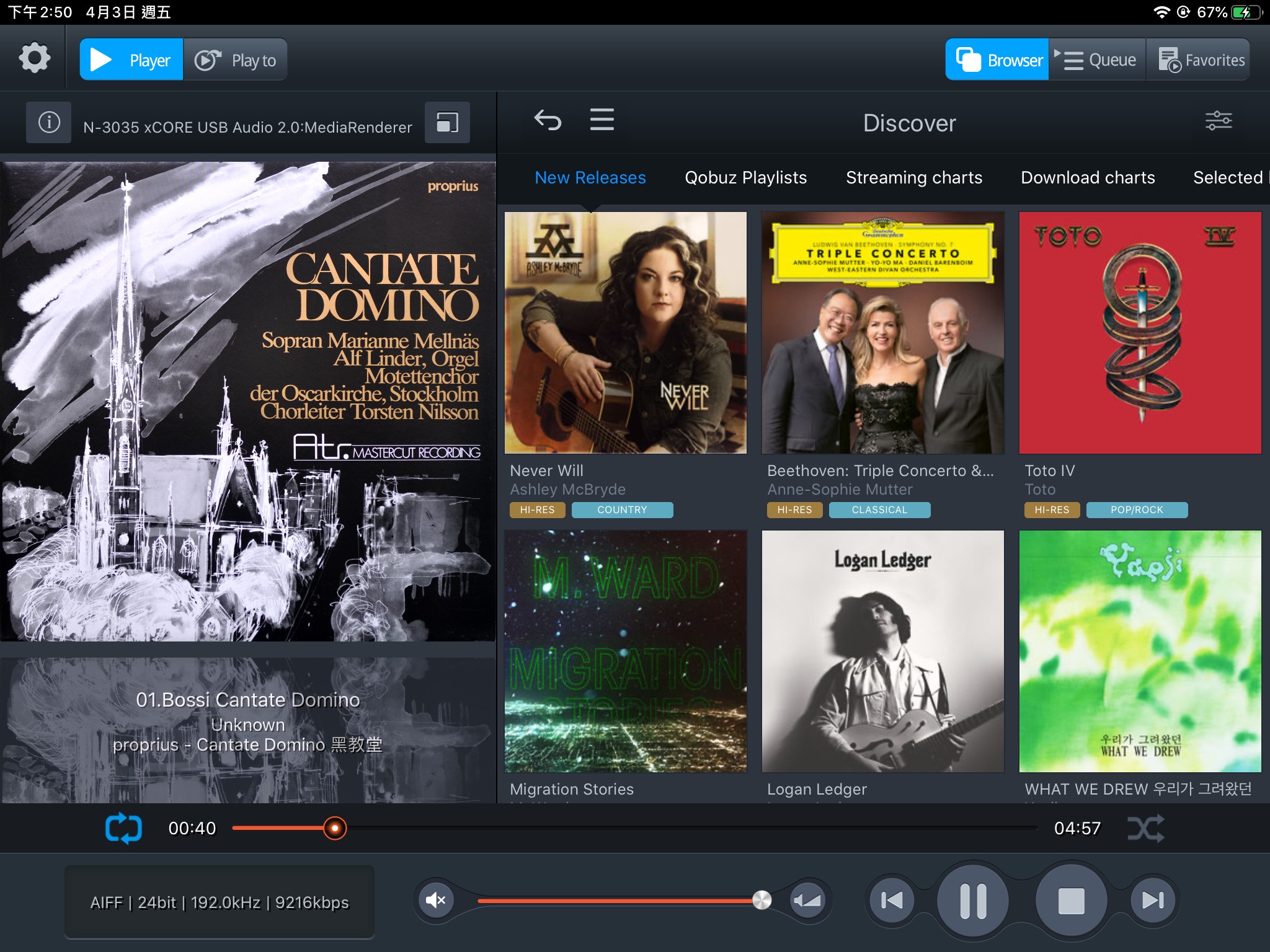The image size is (1270, 952).
Task: Switch to Qobuz Playlists tab
Action: point(745,178)
